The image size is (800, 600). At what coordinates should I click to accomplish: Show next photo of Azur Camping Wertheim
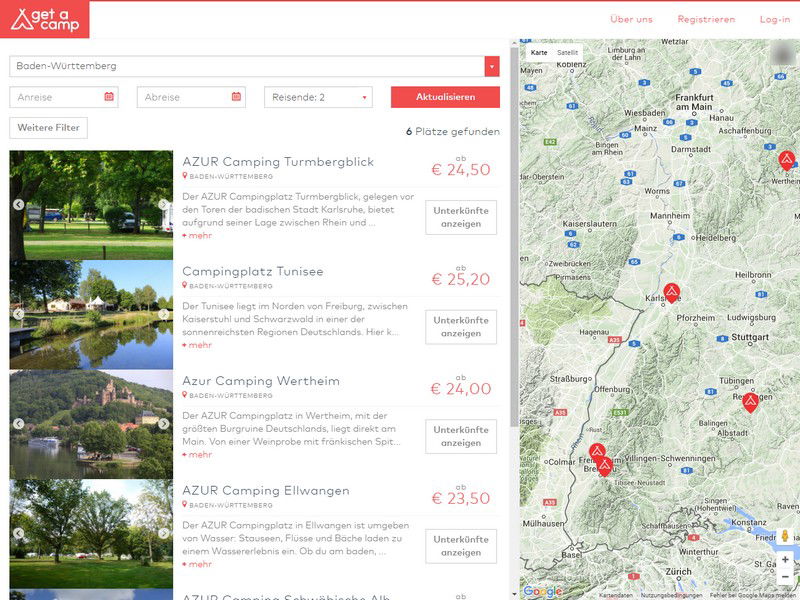163,424
